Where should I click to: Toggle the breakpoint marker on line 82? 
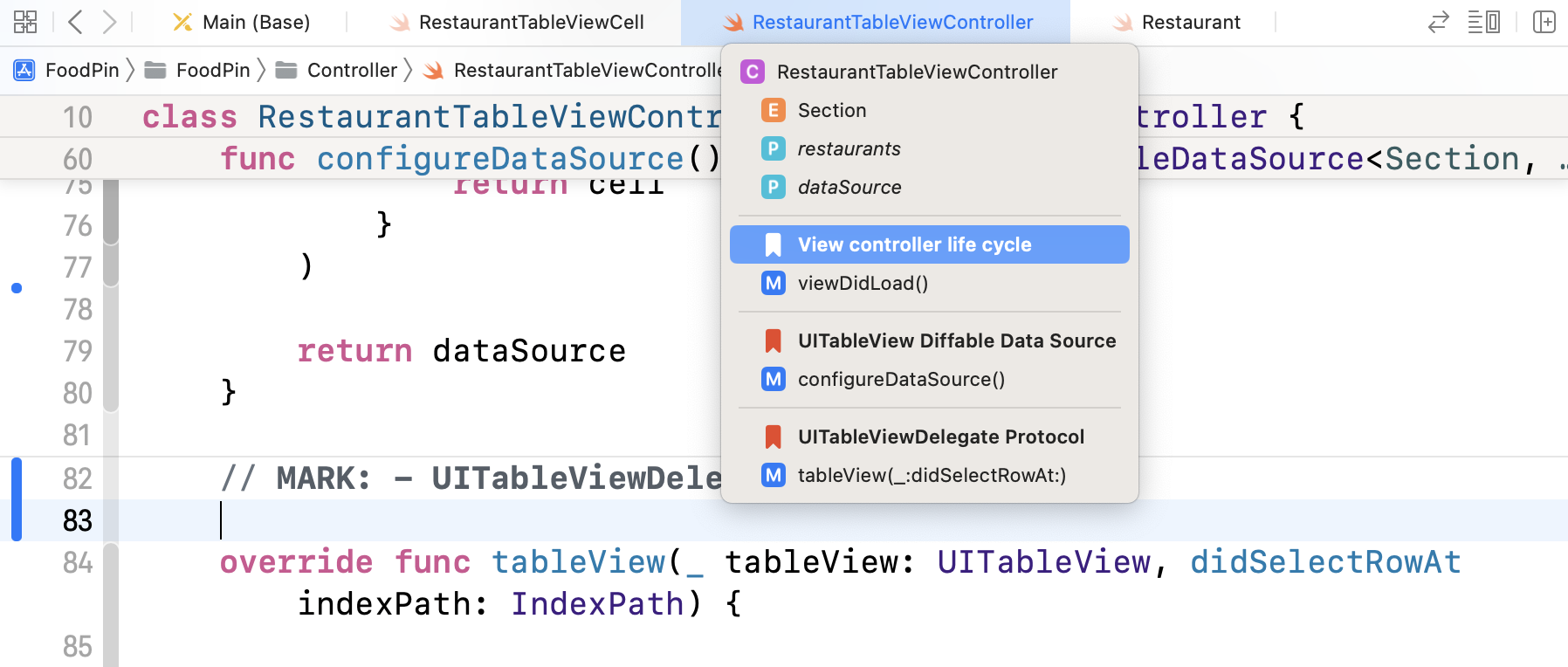point(15,479)
